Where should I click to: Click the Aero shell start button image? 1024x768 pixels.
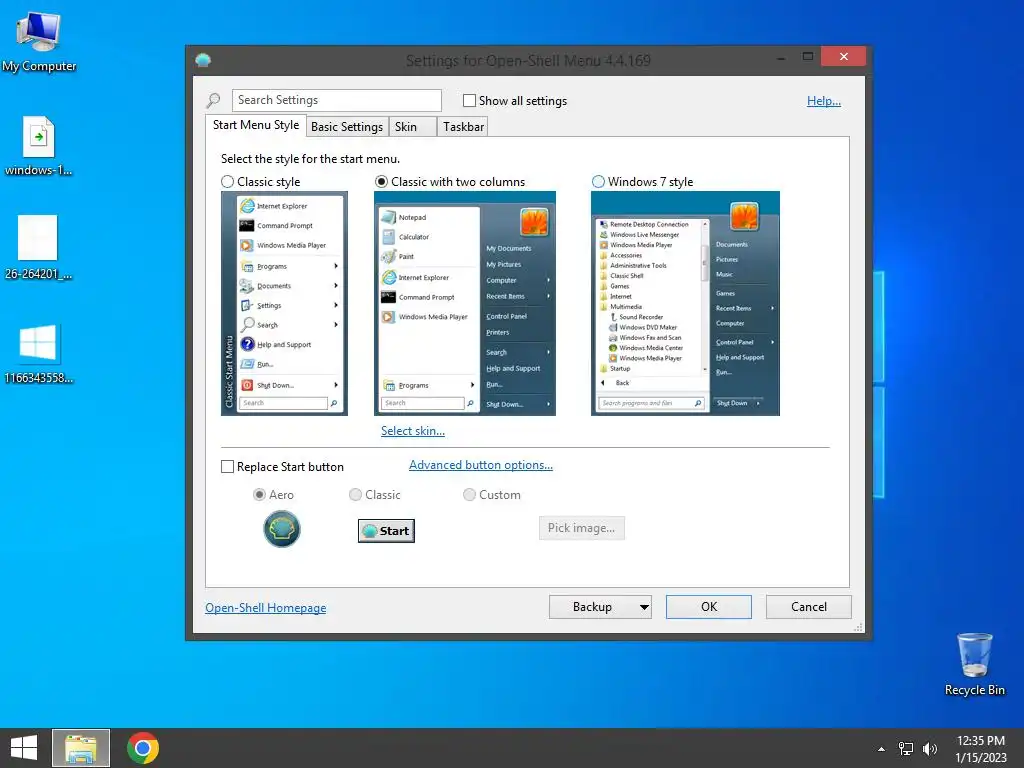coord(281,529)
